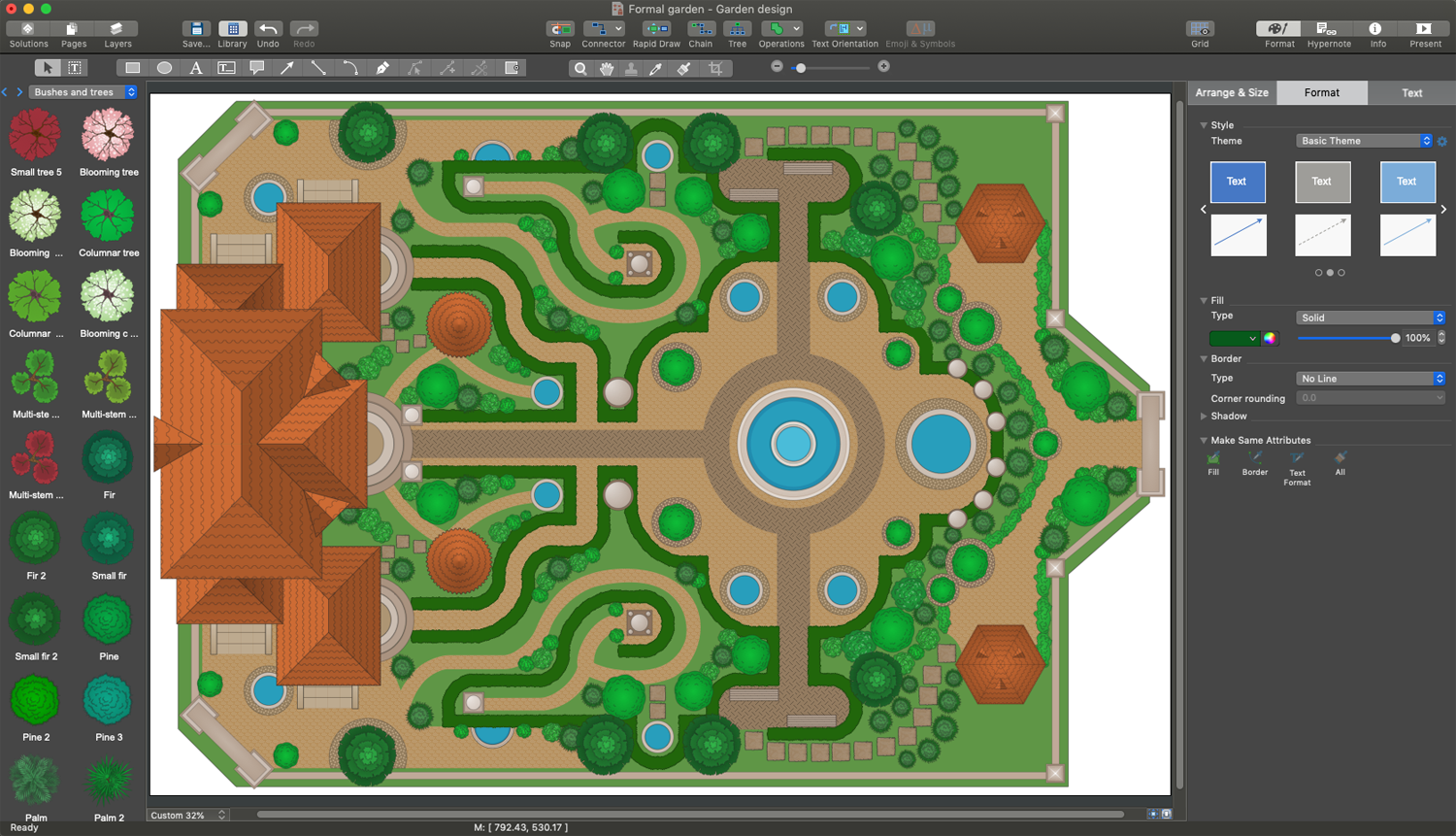Toggle Grid visibility
This screenshot has width=1456, height=836.
coord(1200,29)
